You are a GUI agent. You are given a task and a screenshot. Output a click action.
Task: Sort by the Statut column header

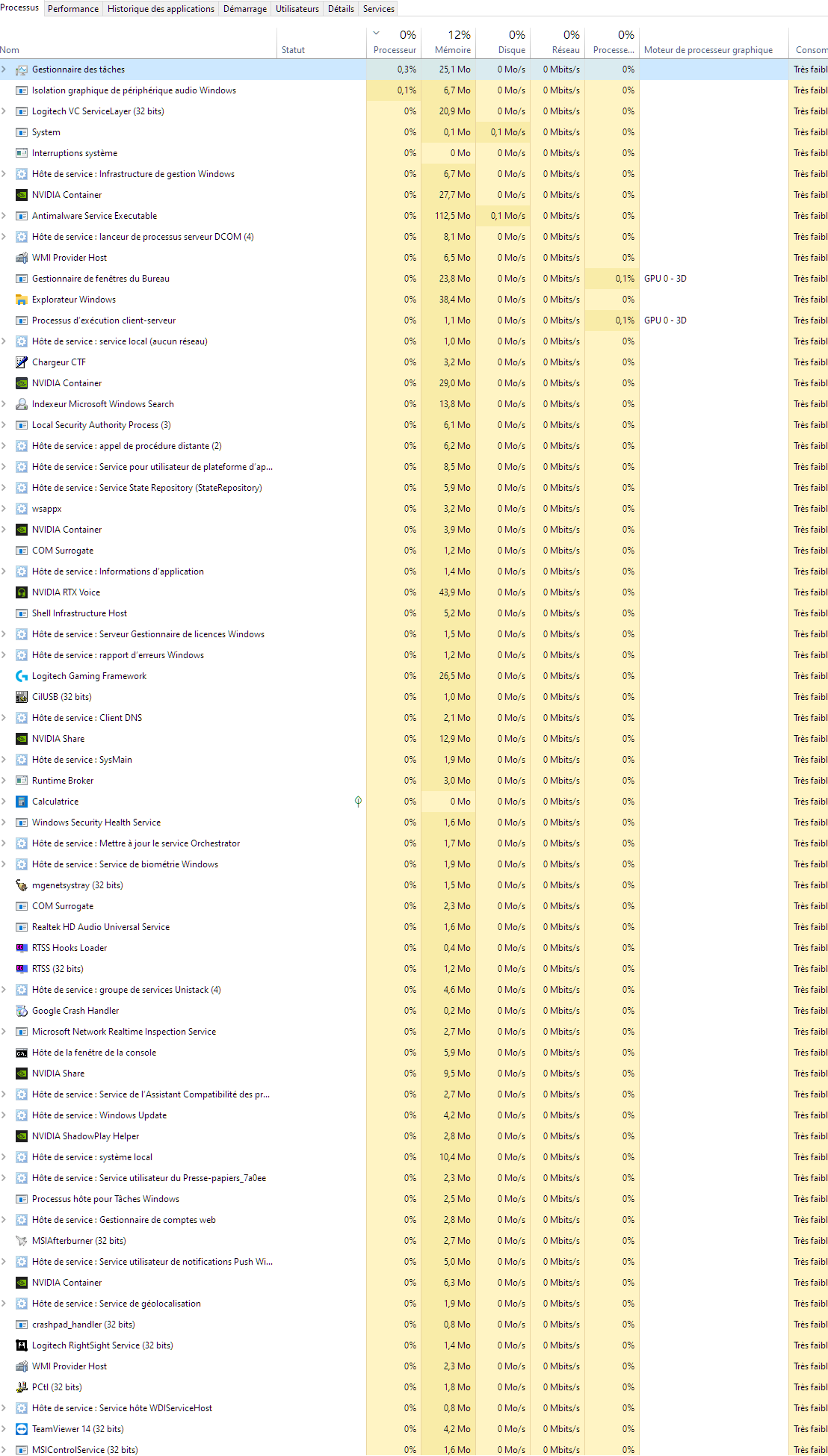click(321, 43)
